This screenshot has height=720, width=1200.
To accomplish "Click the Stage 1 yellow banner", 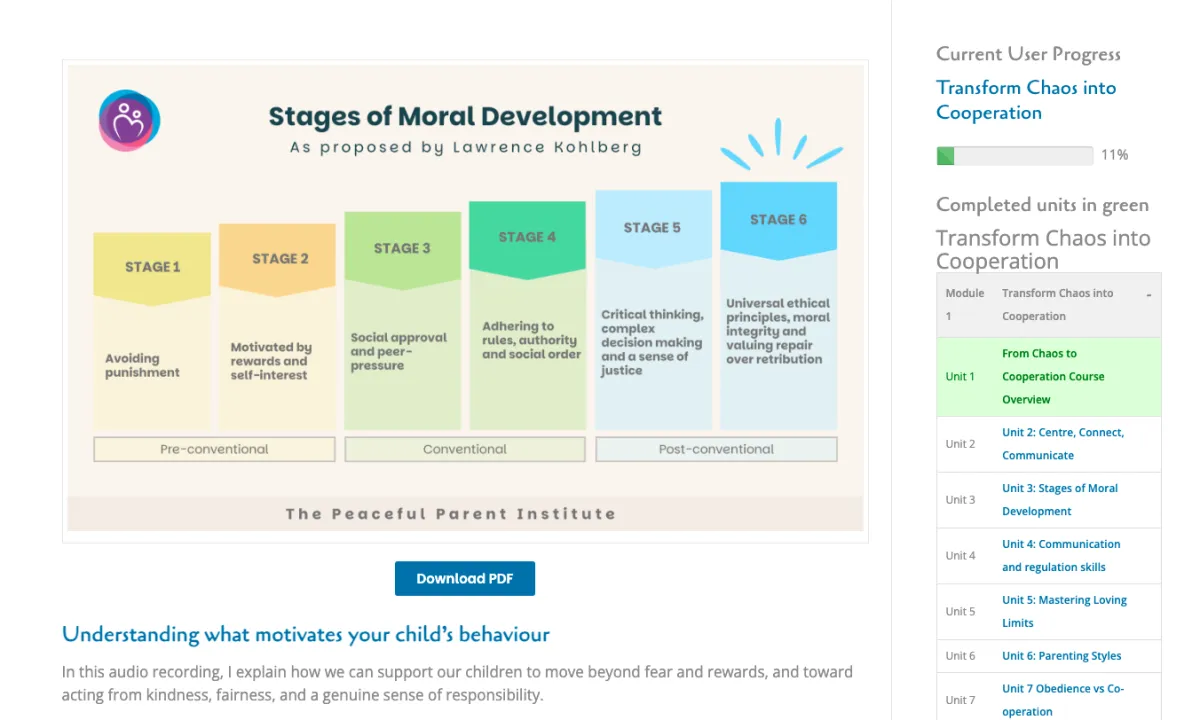I will click(x=152, y=269).
